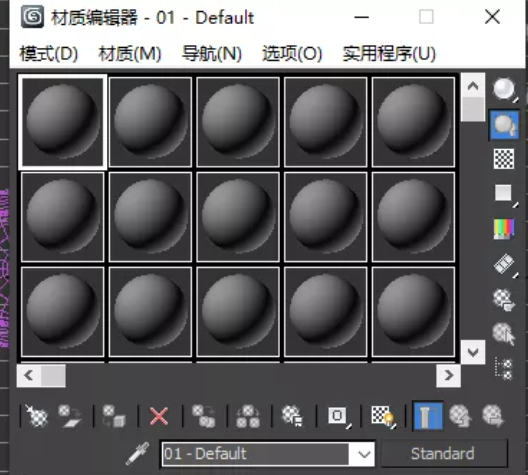528x475 pixels.
Task: Open the 材质(M) menu
Action: (130, 54)
